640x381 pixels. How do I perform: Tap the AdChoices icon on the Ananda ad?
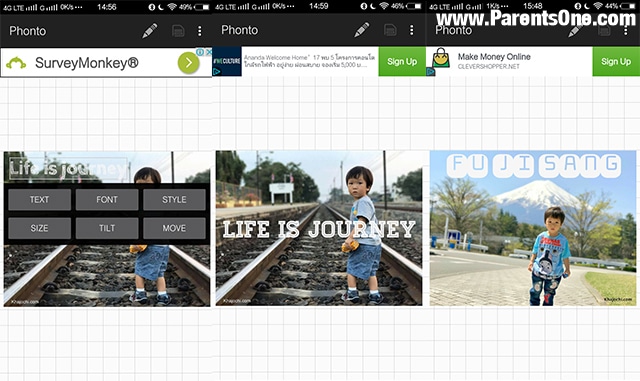[x=216, y=72]
